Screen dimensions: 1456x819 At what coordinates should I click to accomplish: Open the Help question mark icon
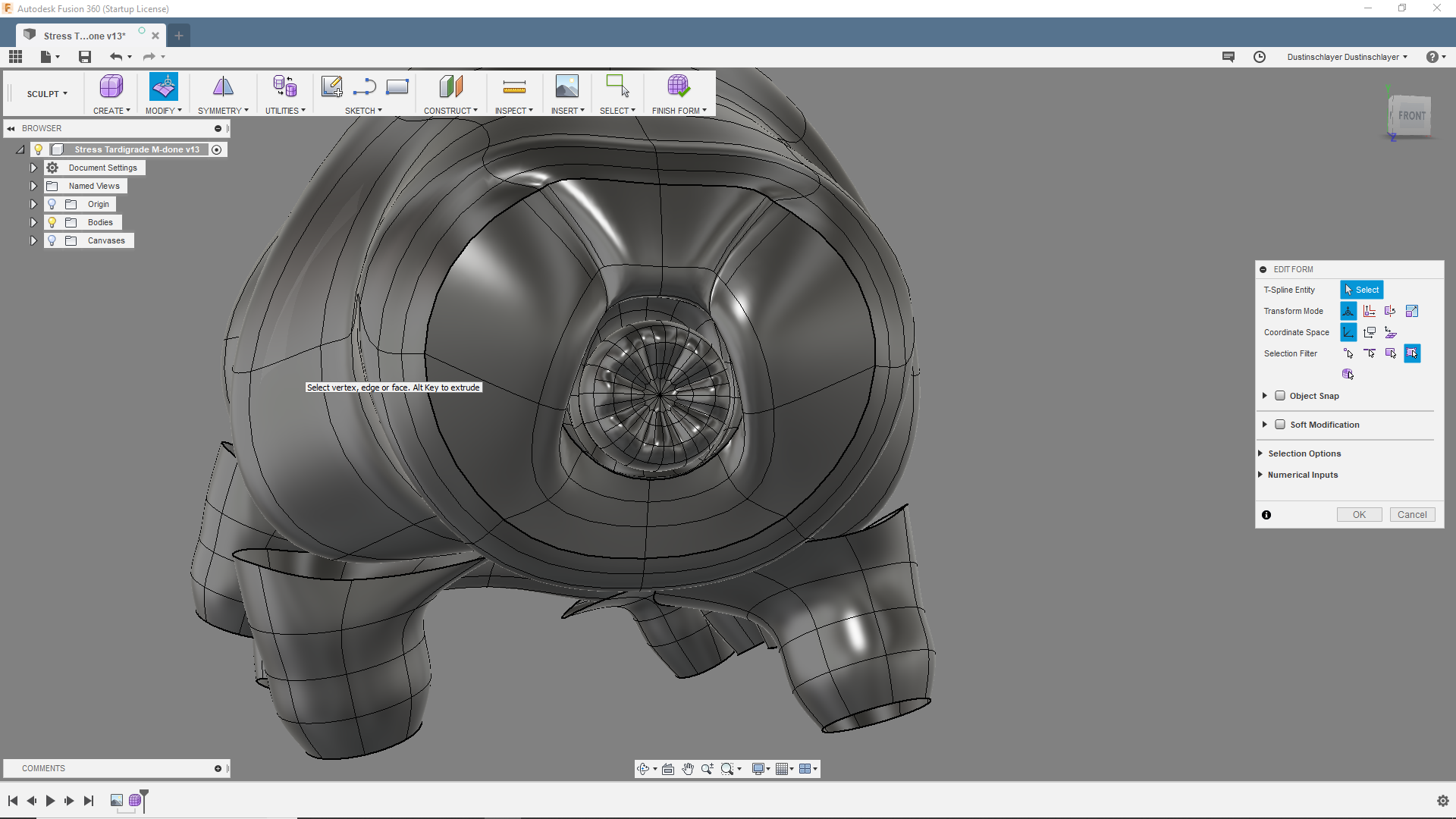tap(1432, 57)
